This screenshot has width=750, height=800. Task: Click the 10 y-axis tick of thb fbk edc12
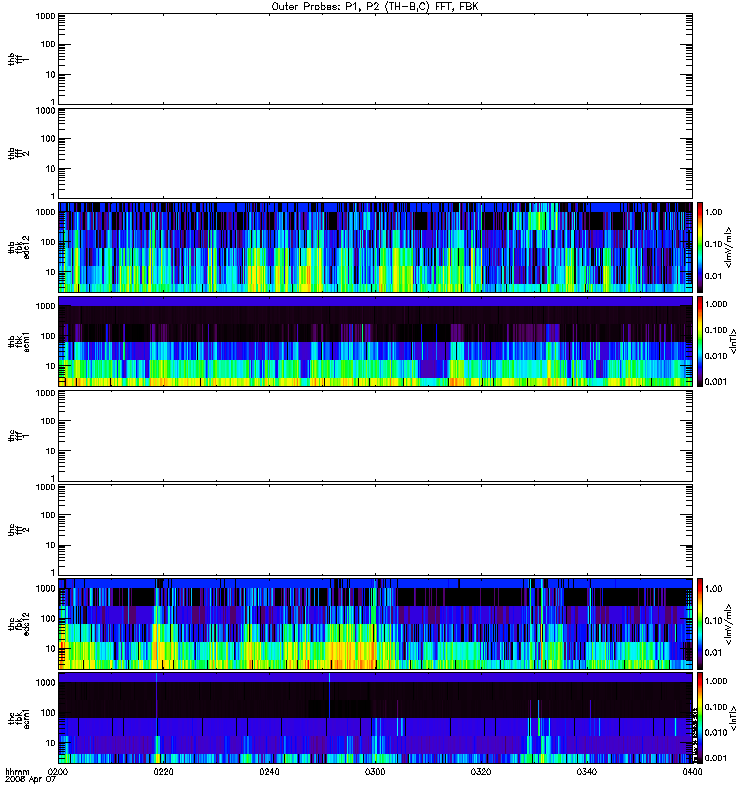click(x=51, y=272)
